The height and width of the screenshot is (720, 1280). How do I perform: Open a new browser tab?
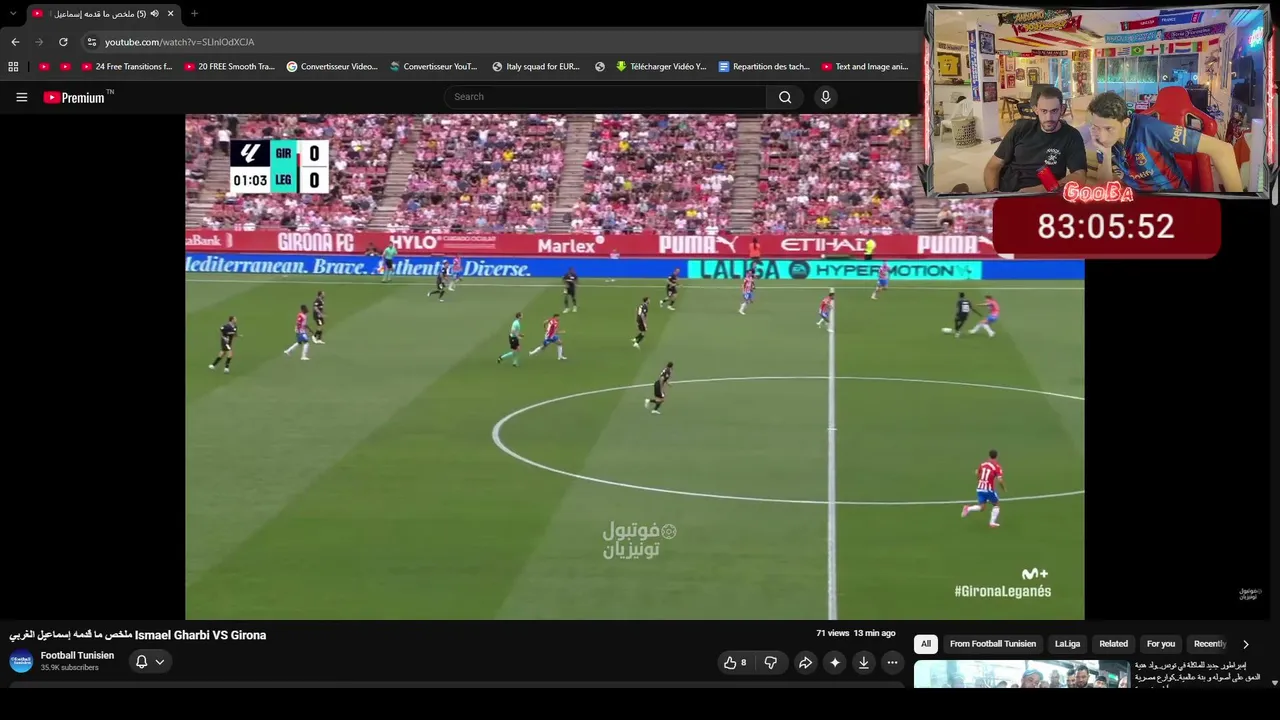pyautogui.click(x=194, y=13)
